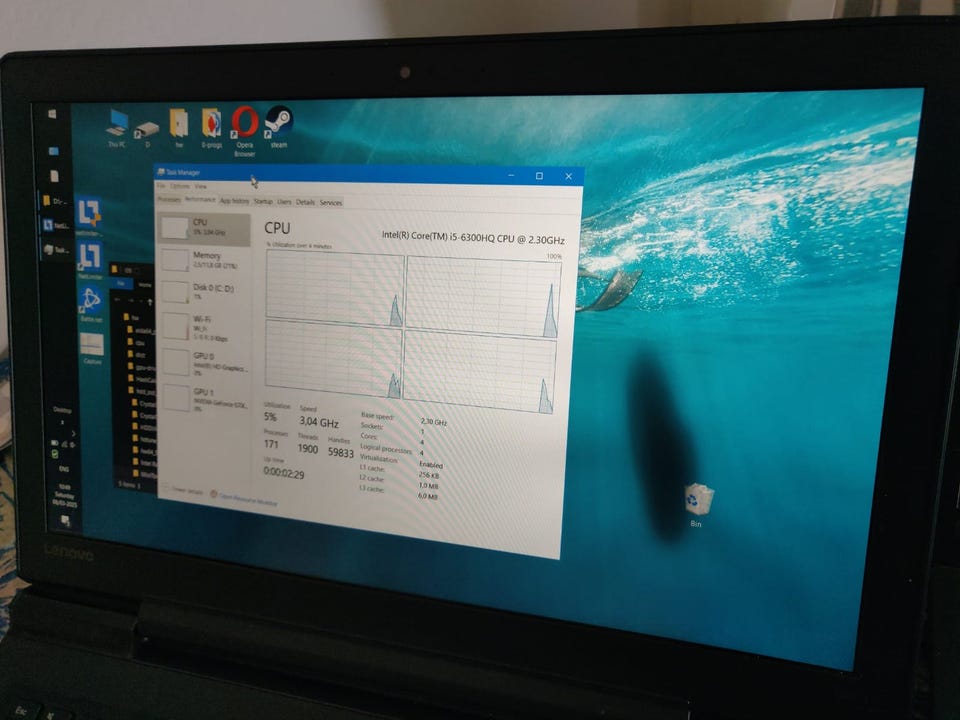Launch the Battle.net desktop shortcut

click(x=91, y=304)
